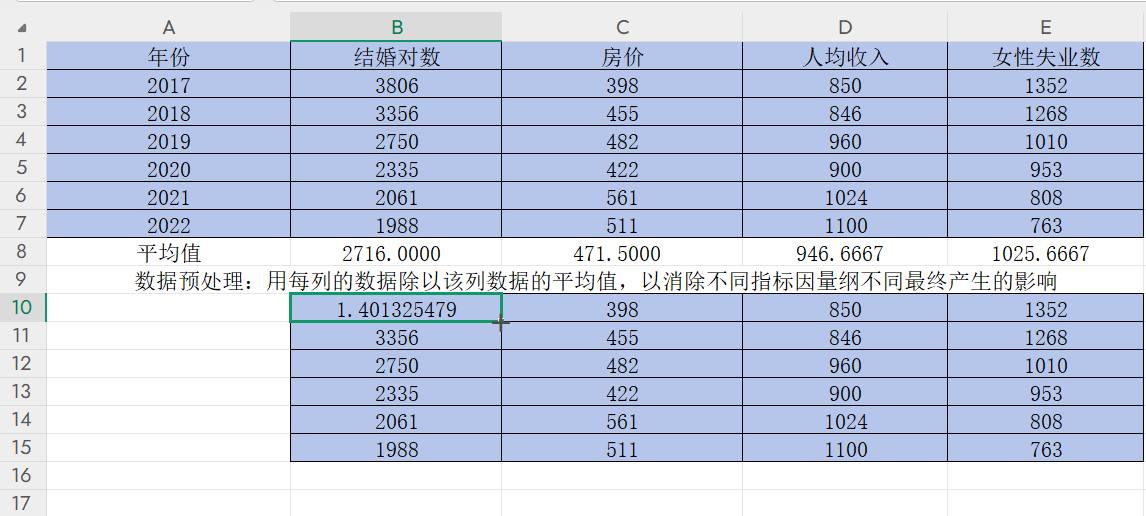
Task: Click 1024 in row 6
Action: [x=845, y=197]
